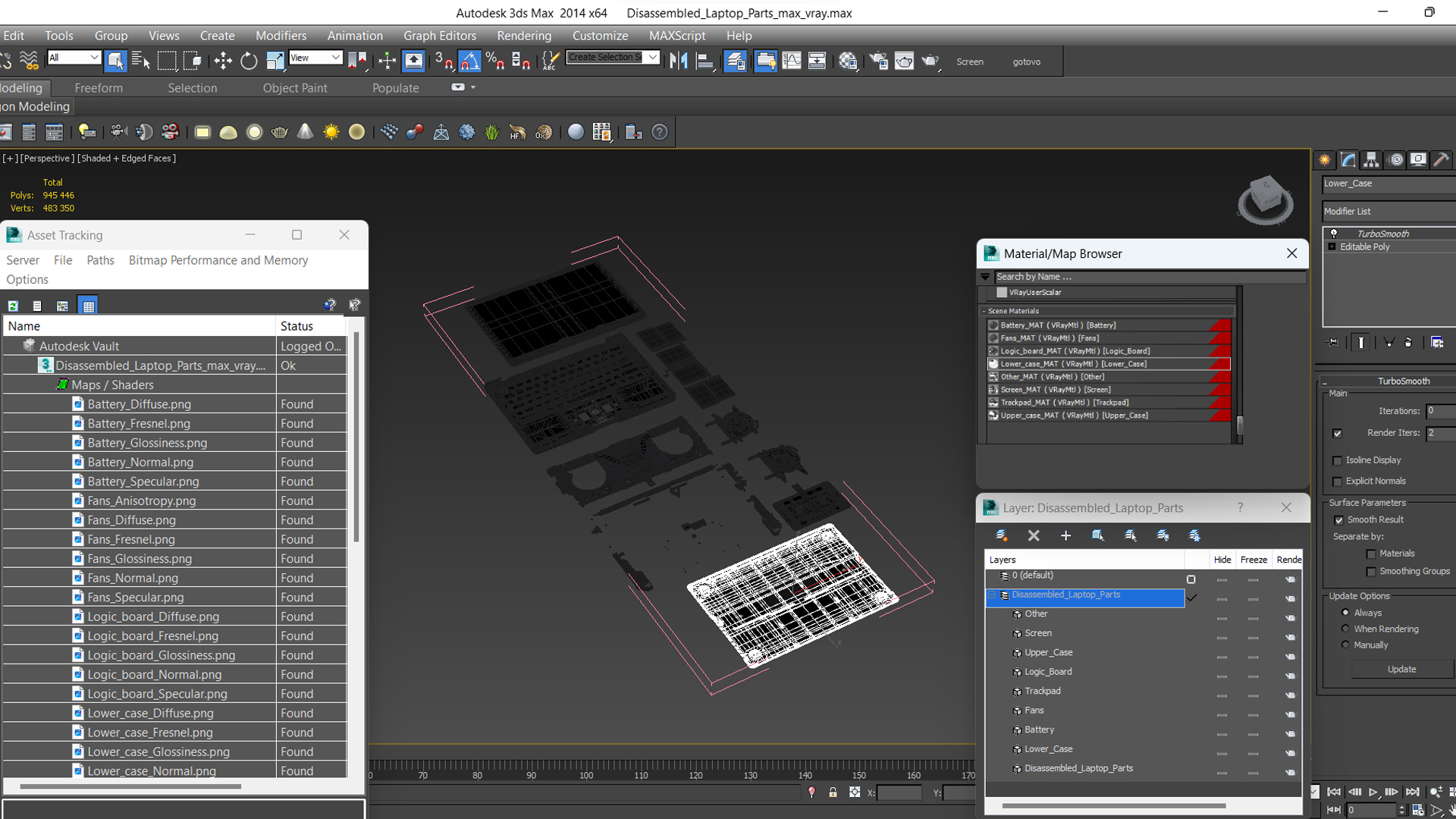This screenshot has width=1456, height=819.
Task: Click the teapot primitive icon
Action: [280, 132]
